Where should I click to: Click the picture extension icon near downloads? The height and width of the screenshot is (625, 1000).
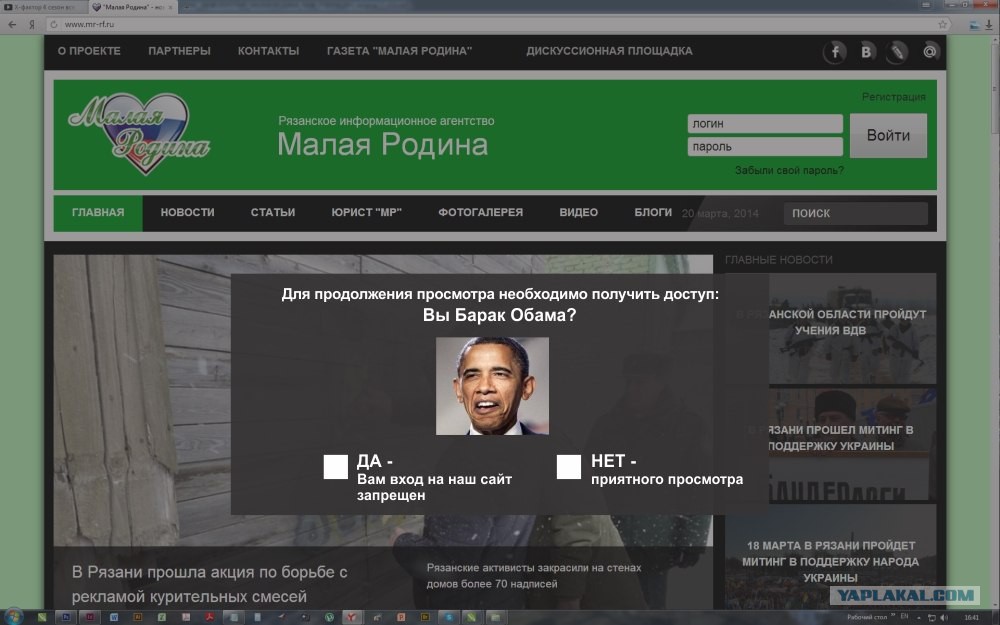coord(974,25)
